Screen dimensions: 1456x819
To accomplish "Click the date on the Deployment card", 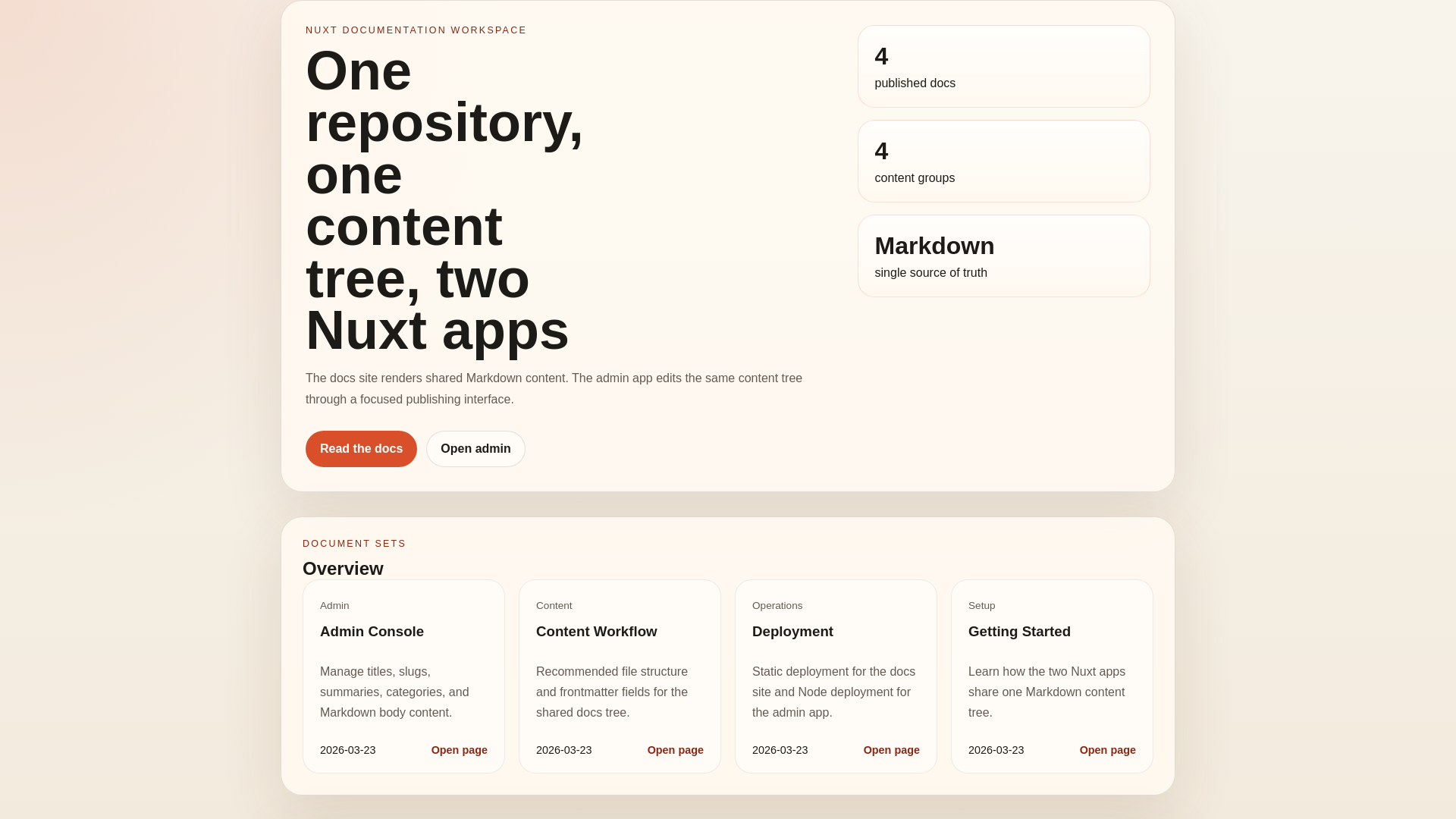I will 780,750.
